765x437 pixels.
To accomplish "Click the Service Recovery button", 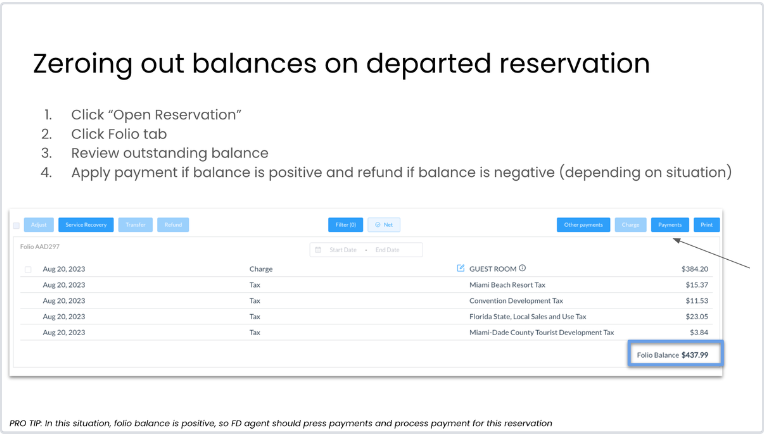I will tap(86, 225).
